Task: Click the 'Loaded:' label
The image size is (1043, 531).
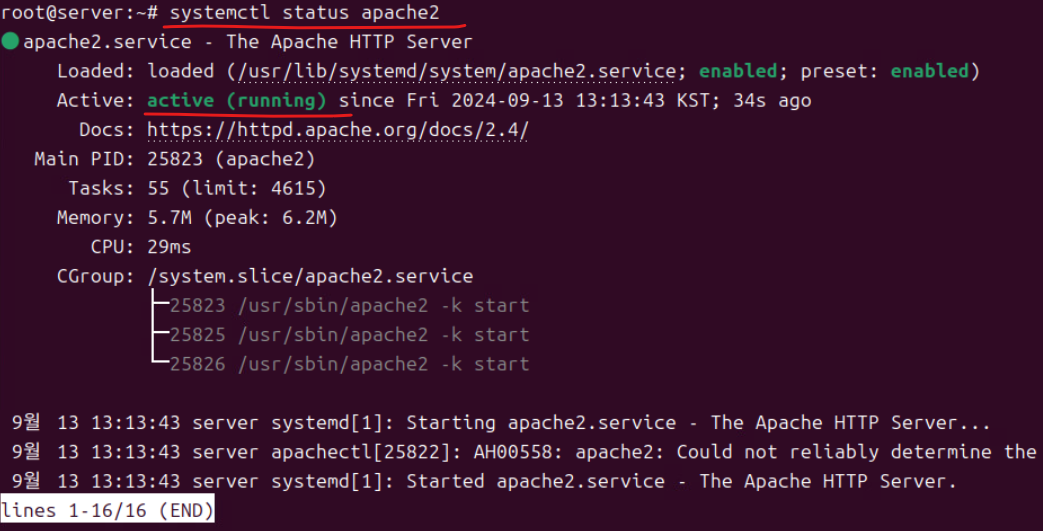Action: (96, 71)
